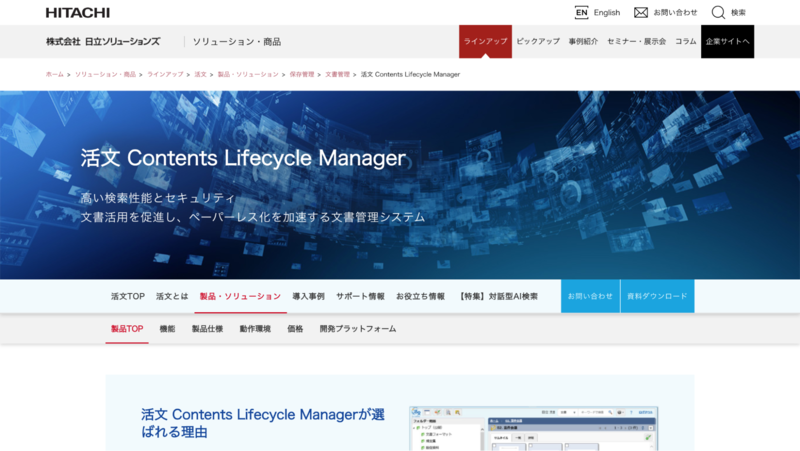Open the お役立ち情報 tab
The image size is (800, 451).
coord(420,296)
